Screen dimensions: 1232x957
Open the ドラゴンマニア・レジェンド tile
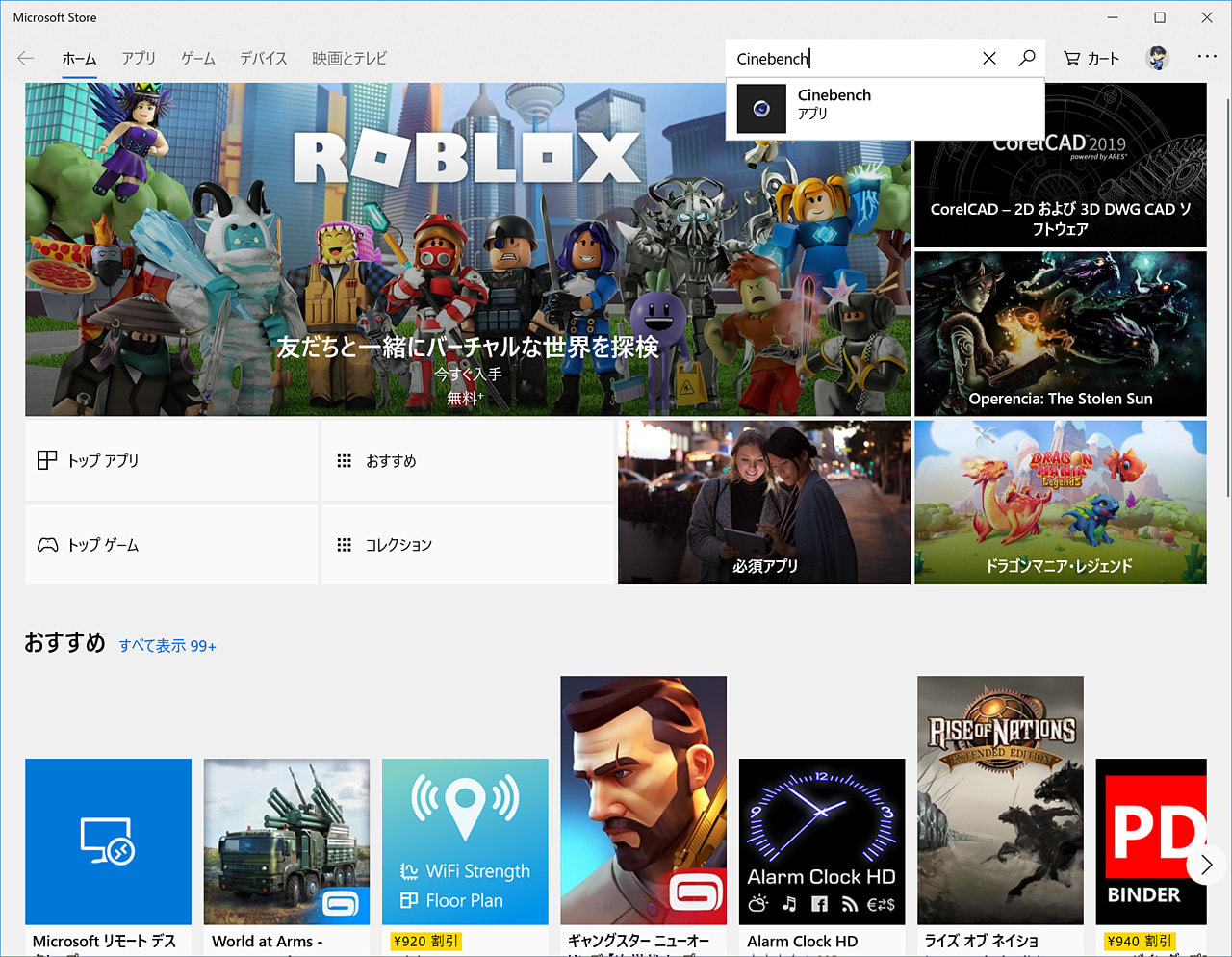click(x=1061, y=503)
